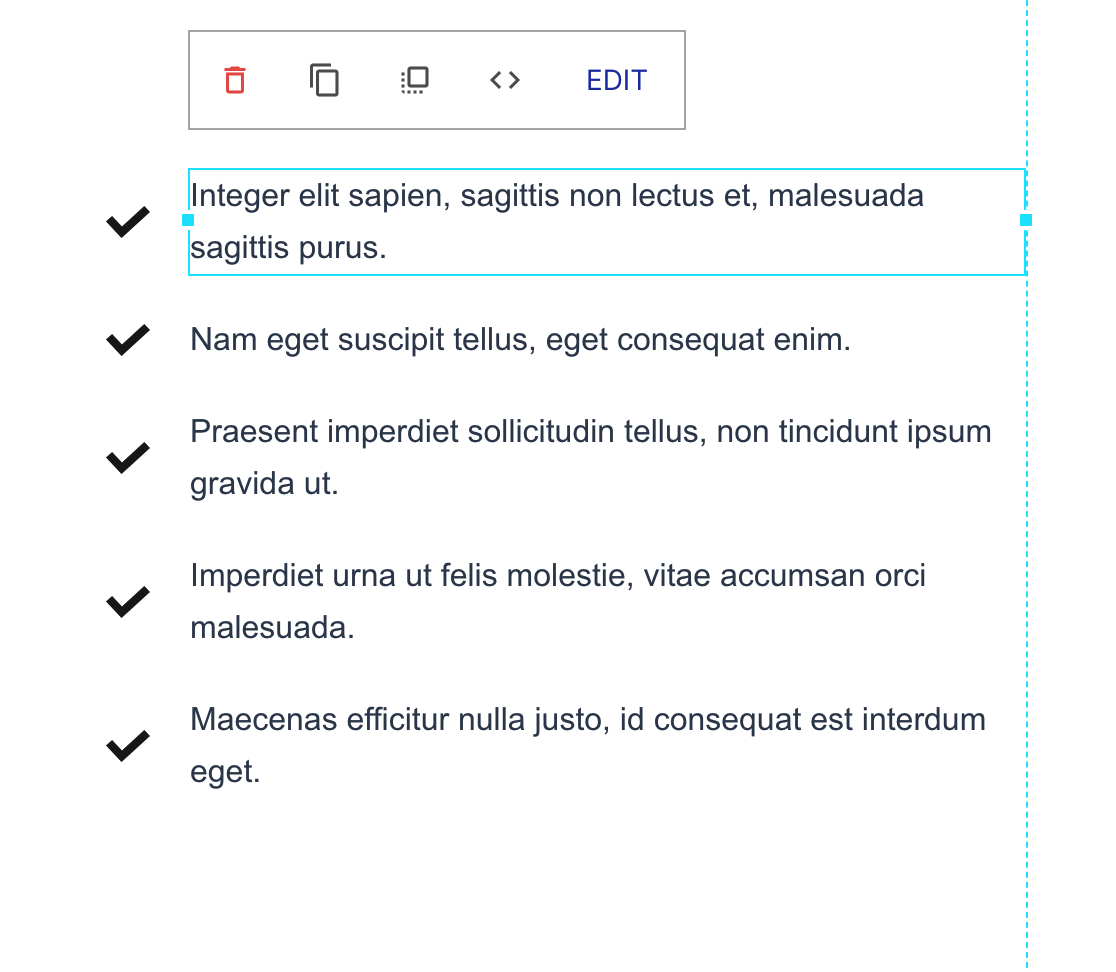
Task: Select the 'Nam eget suscipit tellus' text item
Action: [x=520, y=339]
